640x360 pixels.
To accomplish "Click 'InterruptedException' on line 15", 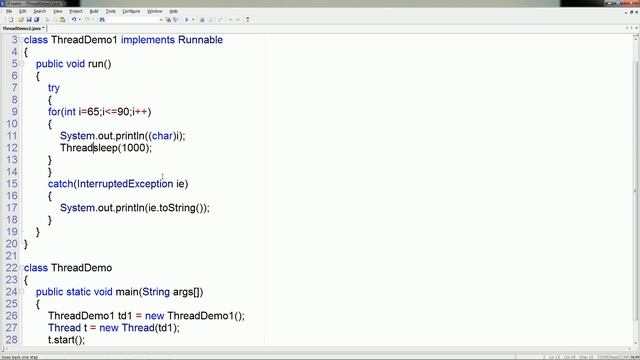I will tap(125, 184).
